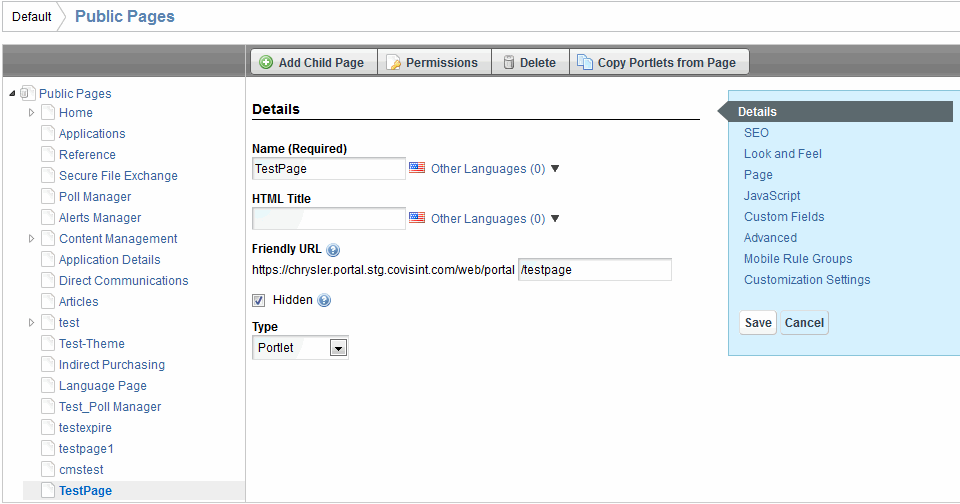Select Poll Manager page in the tree
Screen dimensions: 960x504
95,197
